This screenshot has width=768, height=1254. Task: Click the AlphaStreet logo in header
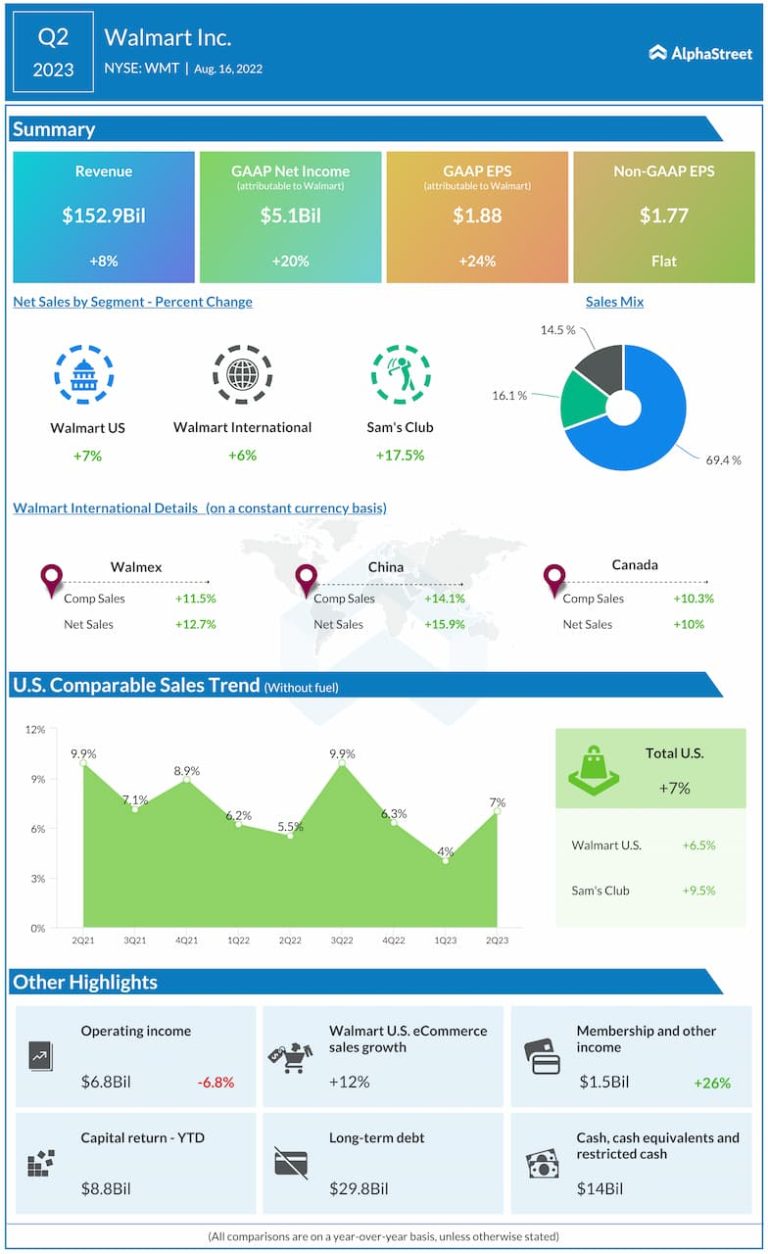[x=700, y=53]
